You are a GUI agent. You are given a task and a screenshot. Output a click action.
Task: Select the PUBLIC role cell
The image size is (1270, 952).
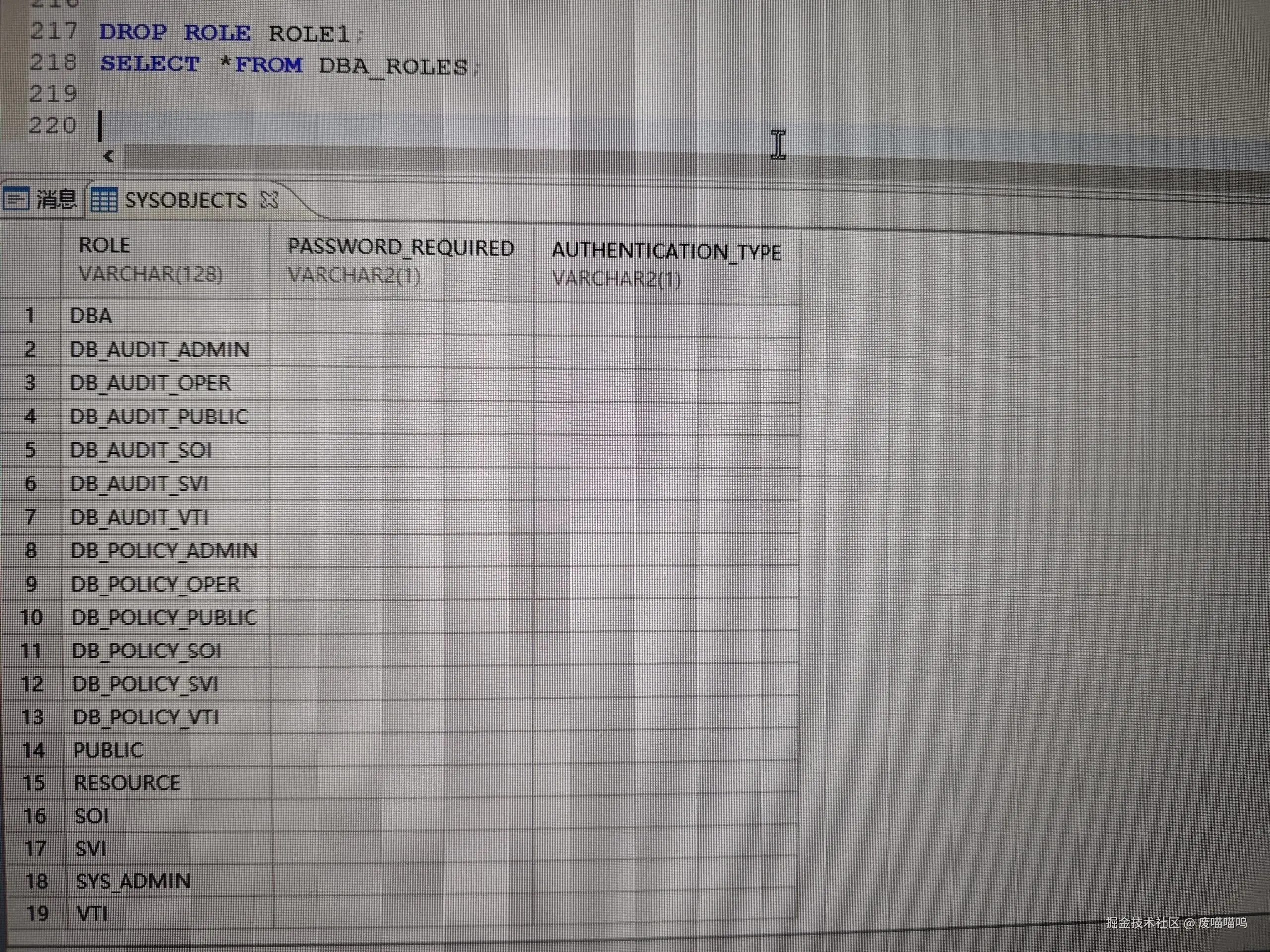pyautogui.click(x=109, y=750)
